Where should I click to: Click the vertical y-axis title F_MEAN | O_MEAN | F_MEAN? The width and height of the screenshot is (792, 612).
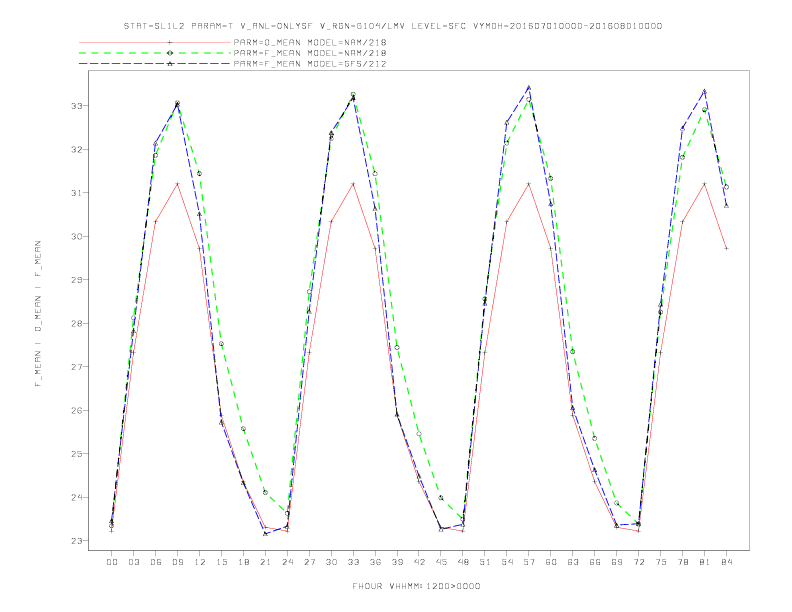coord(38,314)
